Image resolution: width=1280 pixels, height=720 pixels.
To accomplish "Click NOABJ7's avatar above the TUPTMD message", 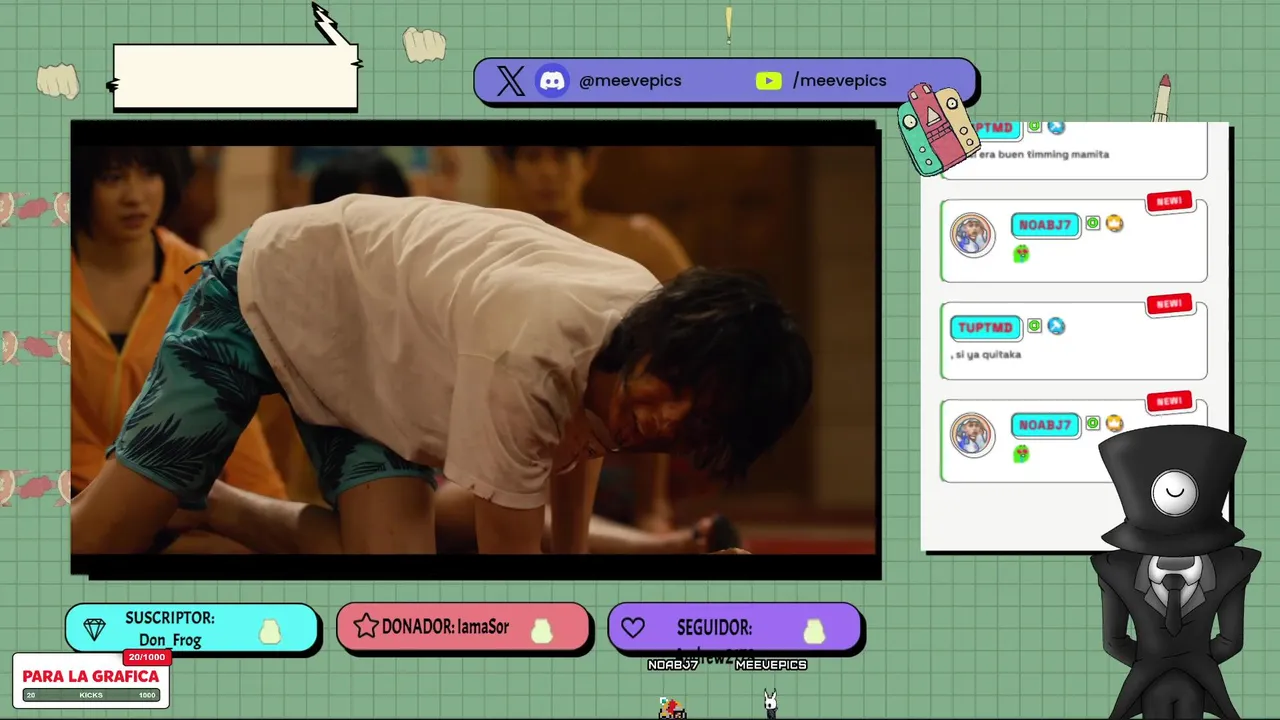I will 972,236.
